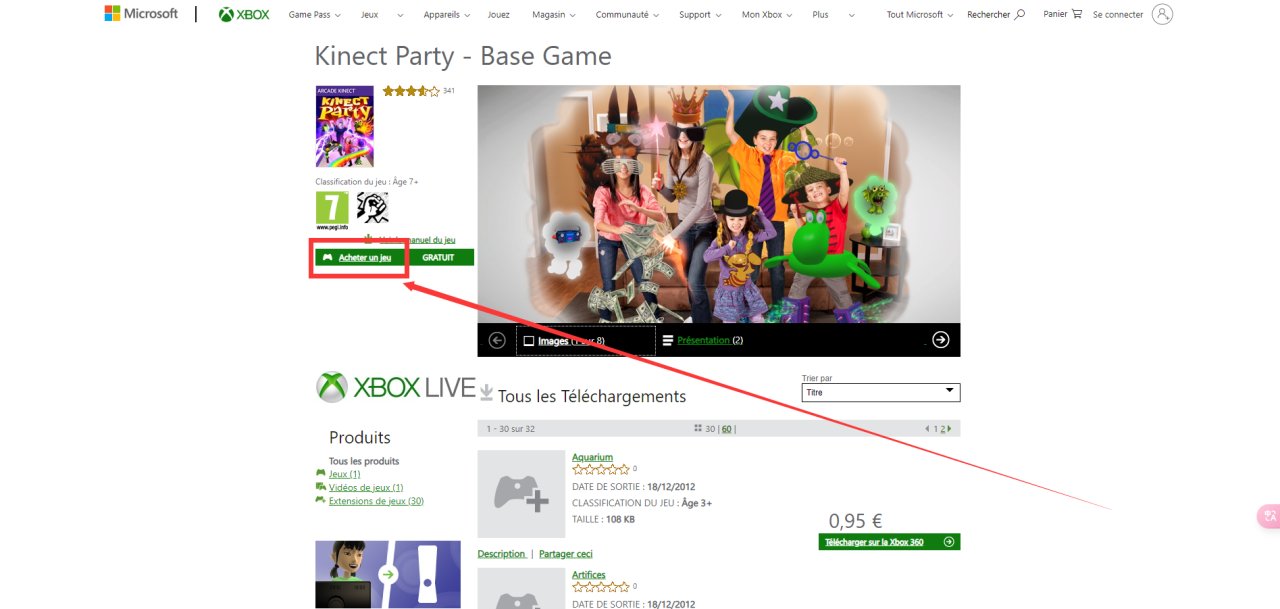The image size is (1280, 609).
Task: Click the Microsoft logo in header
Action: [141, 14]
